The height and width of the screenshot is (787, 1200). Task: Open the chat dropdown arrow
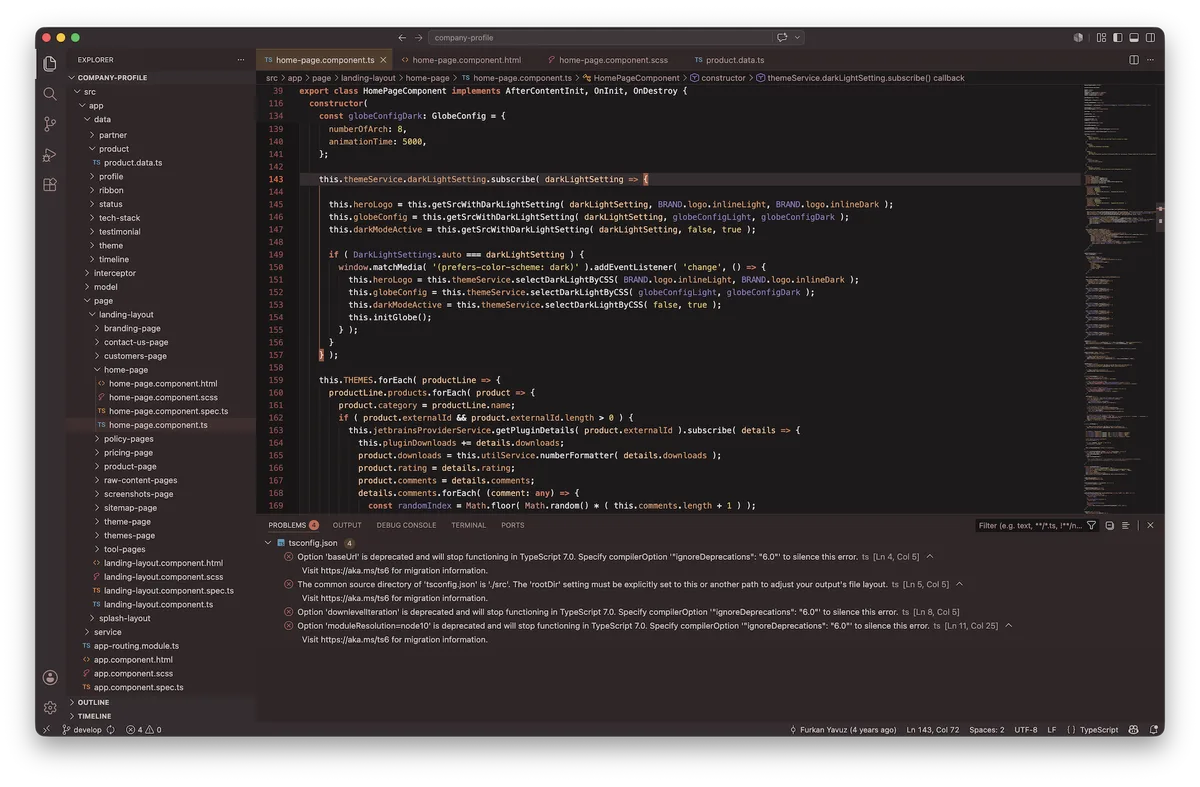click(x=797, y=37)
